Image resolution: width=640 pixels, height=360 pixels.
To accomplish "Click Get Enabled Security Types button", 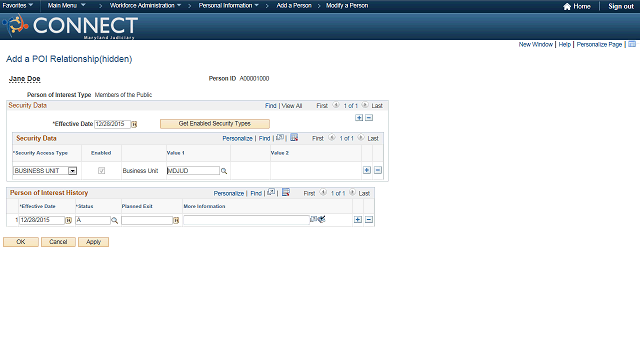I will (215, 124).
